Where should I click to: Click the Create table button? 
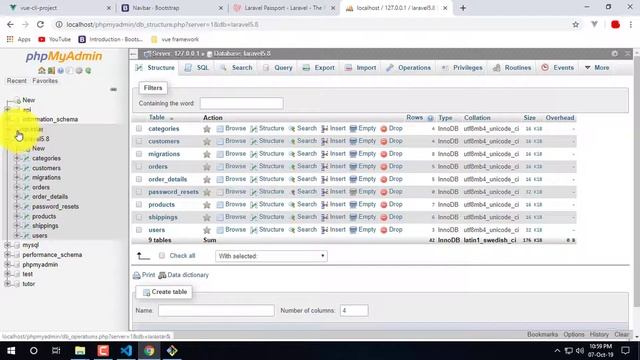coord(164,292)
